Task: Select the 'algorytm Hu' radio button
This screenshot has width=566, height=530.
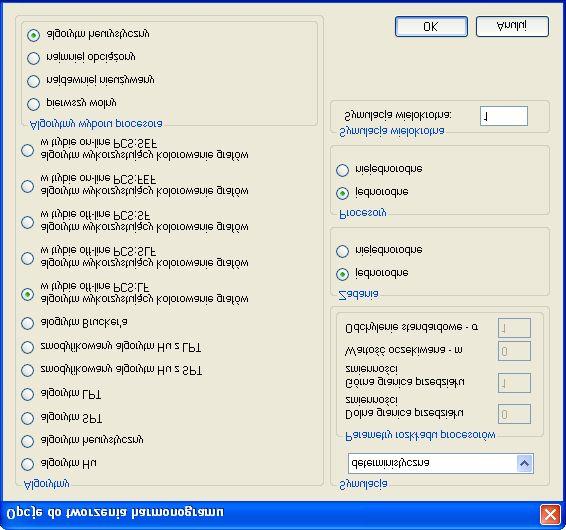Action: tap(27, 464)
